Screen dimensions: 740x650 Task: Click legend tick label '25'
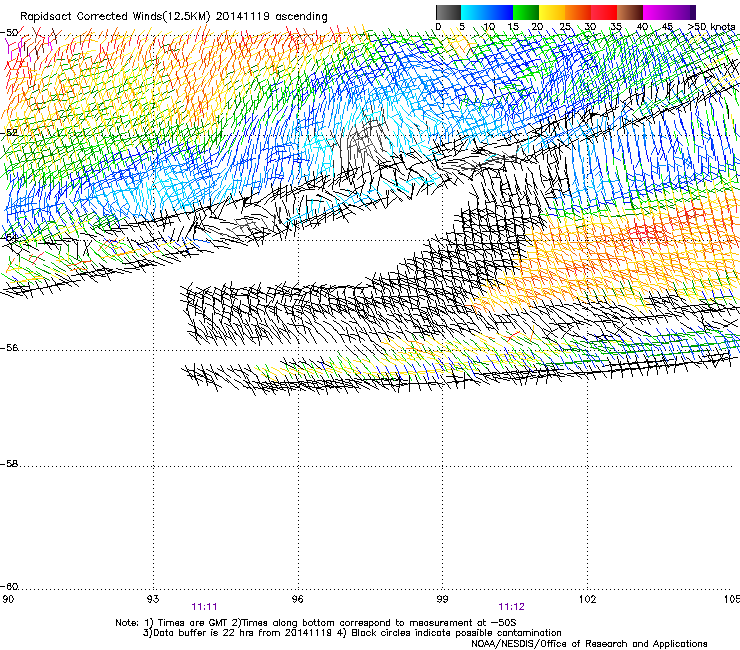pos(565,27)
